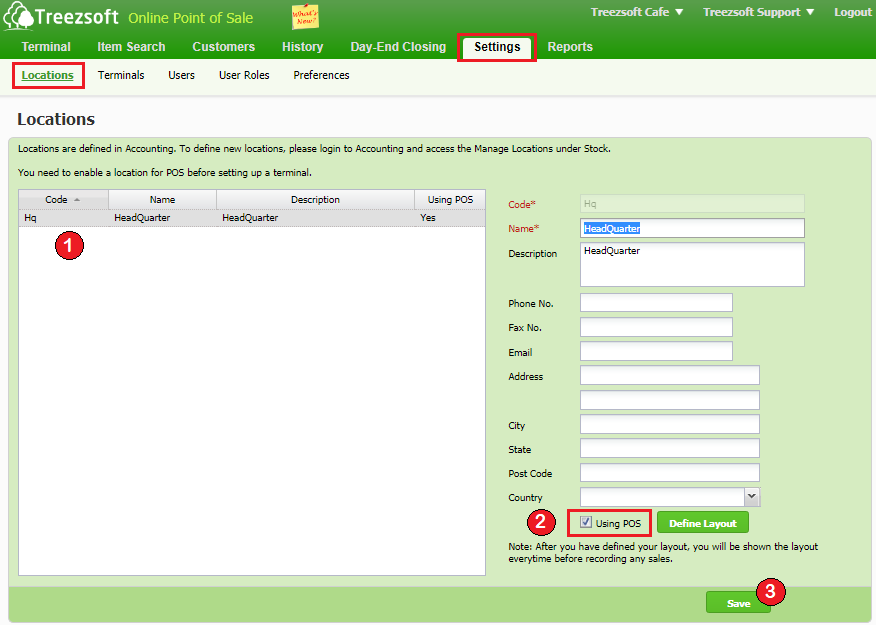Click the Description text area
Image resolution: width=876 pixels, height=625 pixels.
pyautogui.click(x=692, y=264)
